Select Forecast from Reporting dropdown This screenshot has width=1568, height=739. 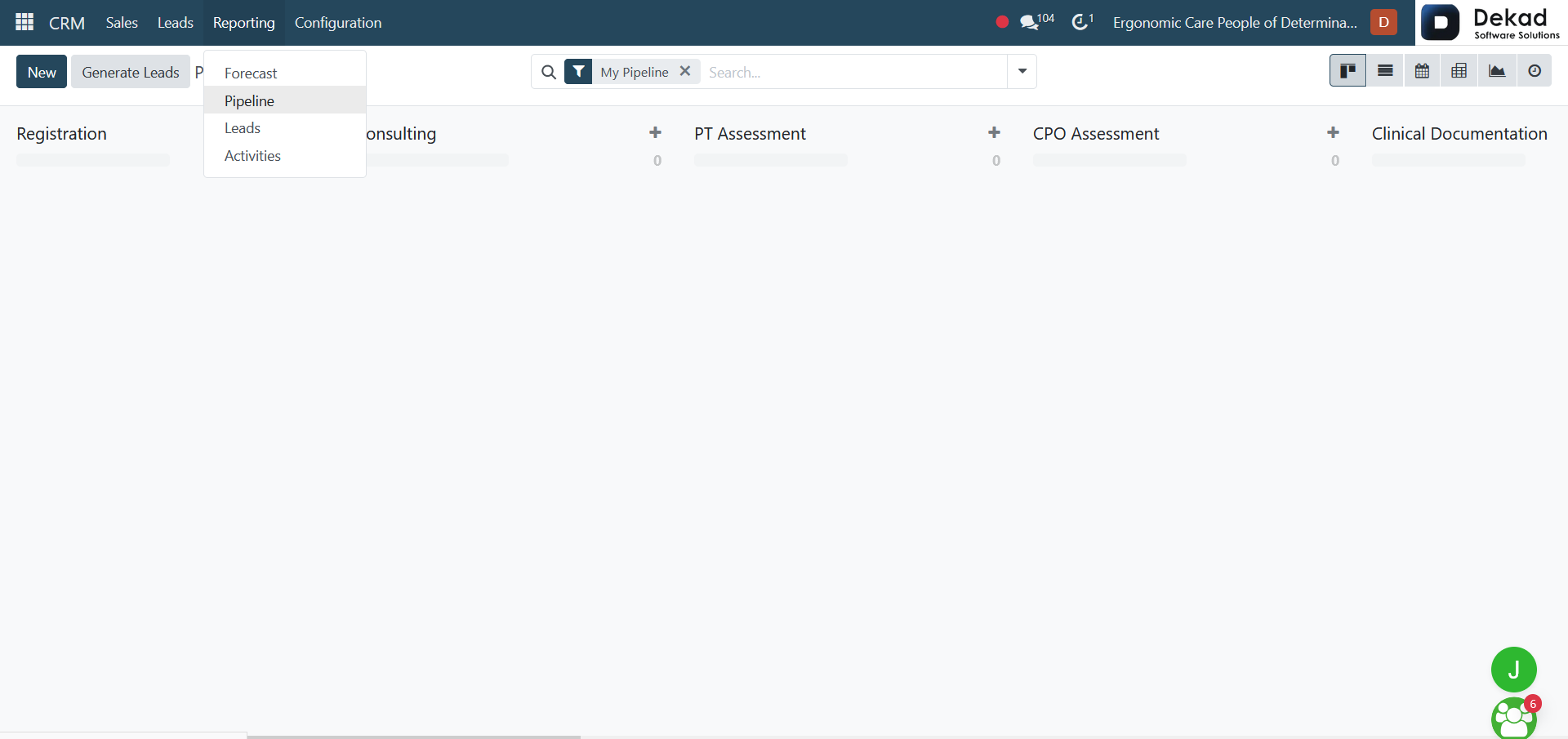click(x=285, y=73)
